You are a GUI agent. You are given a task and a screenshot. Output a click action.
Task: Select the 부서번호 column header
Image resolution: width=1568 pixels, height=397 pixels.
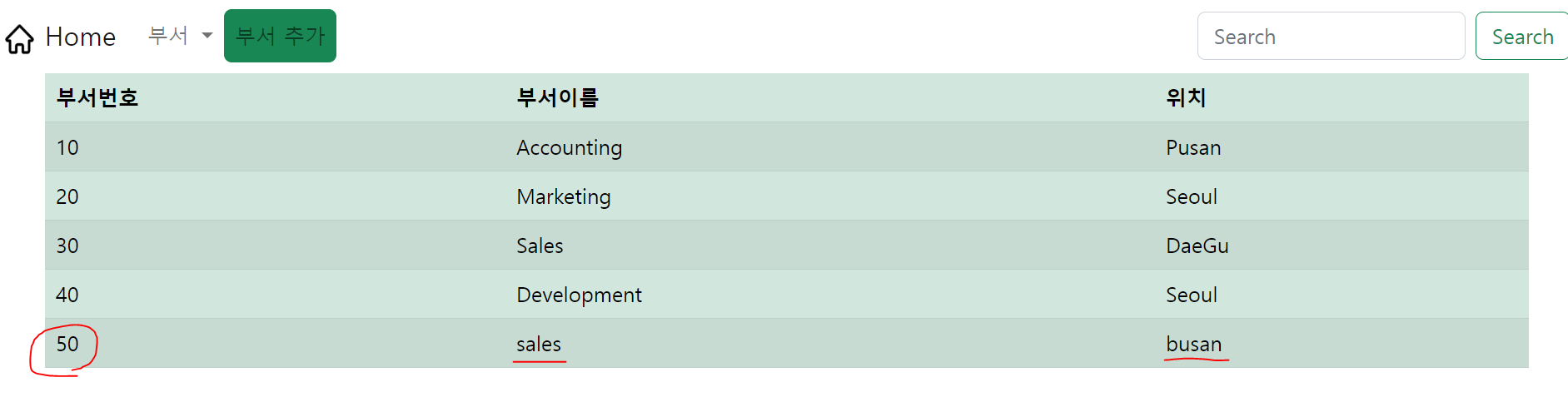(x=97, y=97)
